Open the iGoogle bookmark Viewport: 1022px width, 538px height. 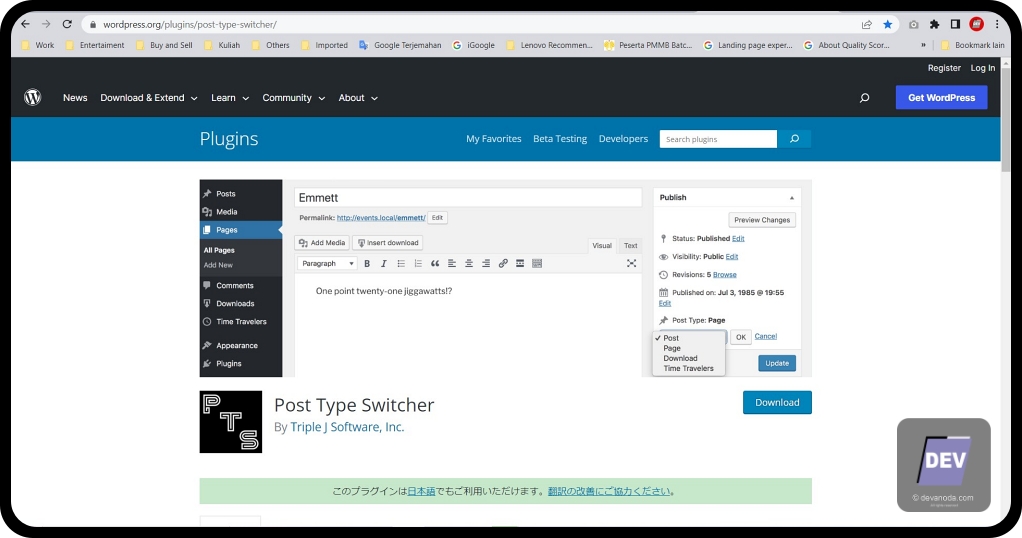click(x=473, y=45)
